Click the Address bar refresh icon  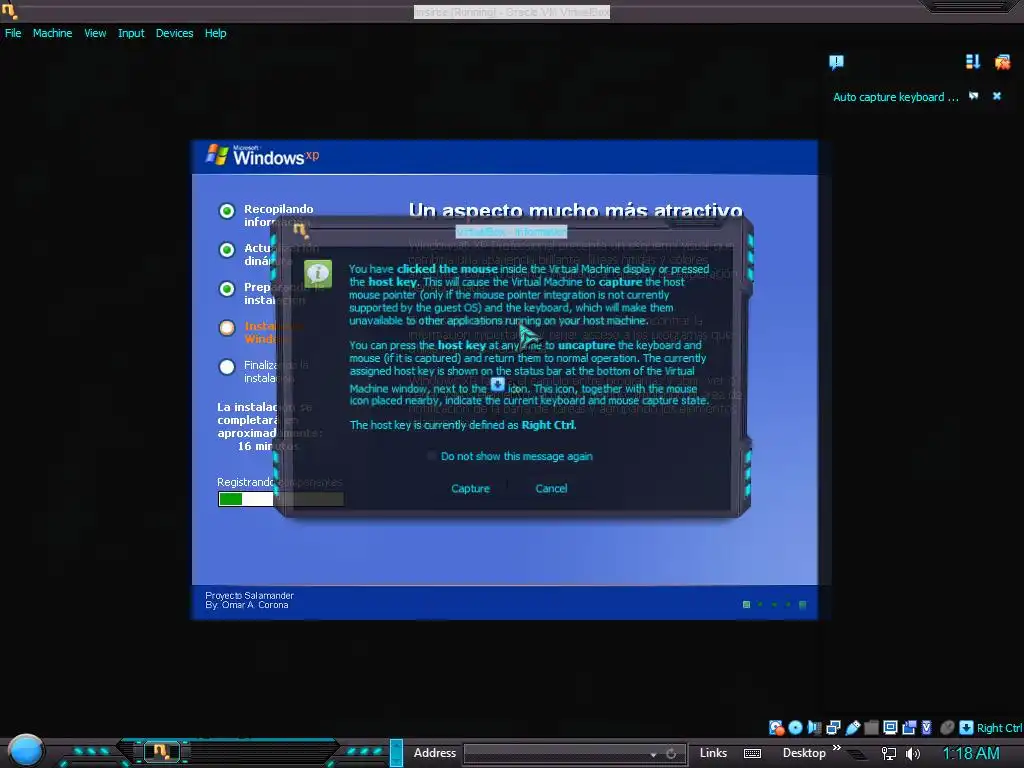[671, 754]
